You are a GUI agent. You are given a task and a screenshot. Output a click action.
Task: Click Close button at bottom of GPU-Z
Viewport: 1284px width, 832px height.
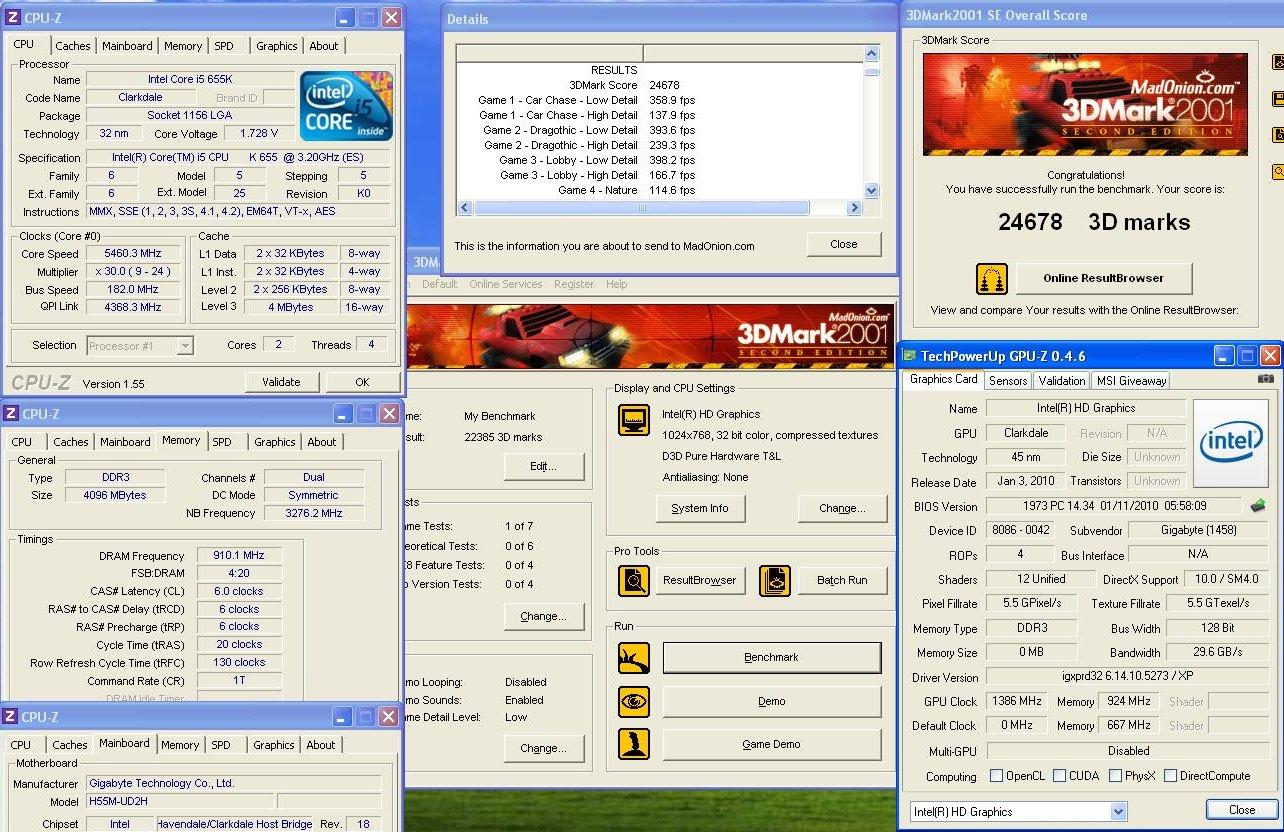click(x=1242, y=810)
